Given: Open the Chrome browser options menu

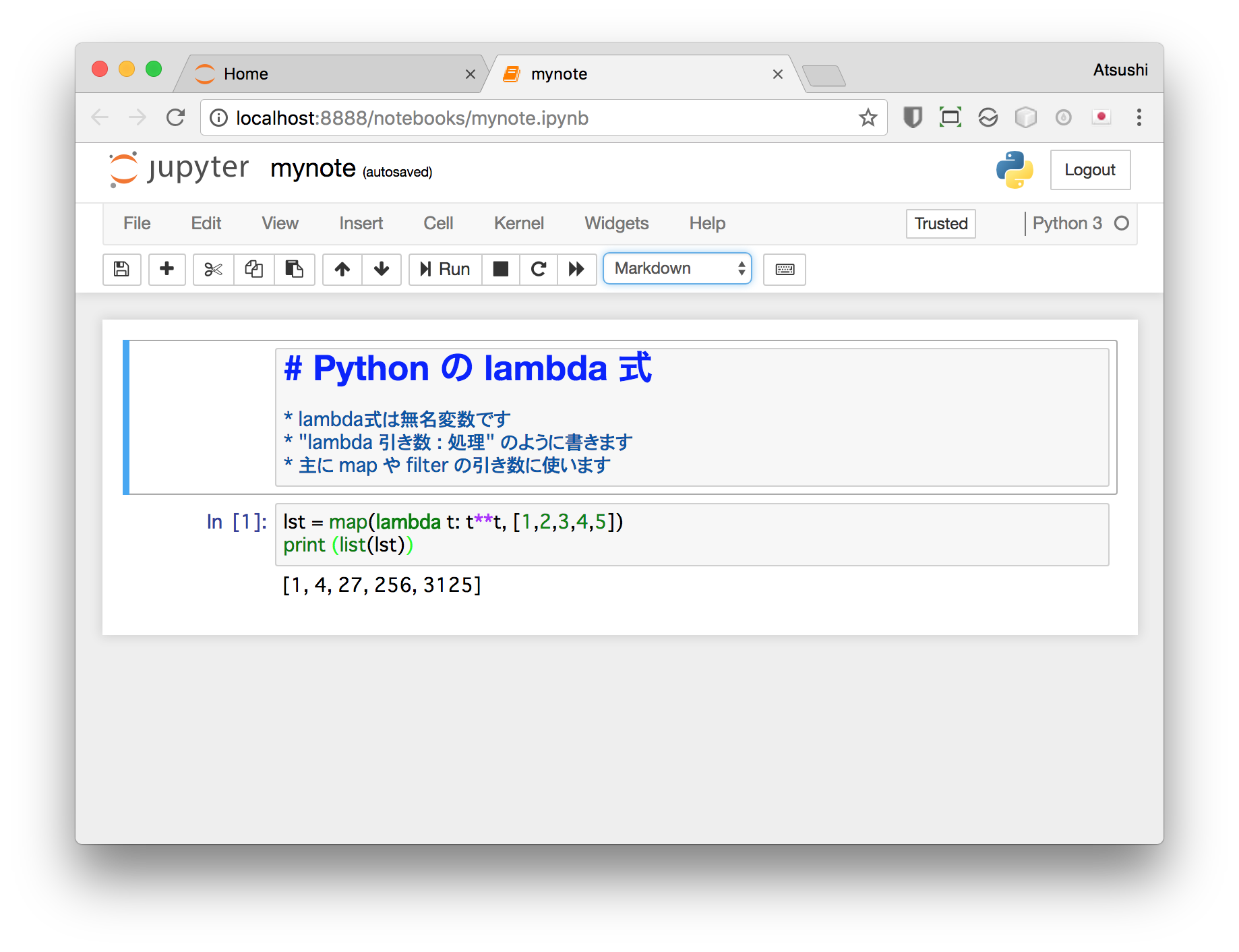Looking at the screenshot, I should coord(1139,117).
